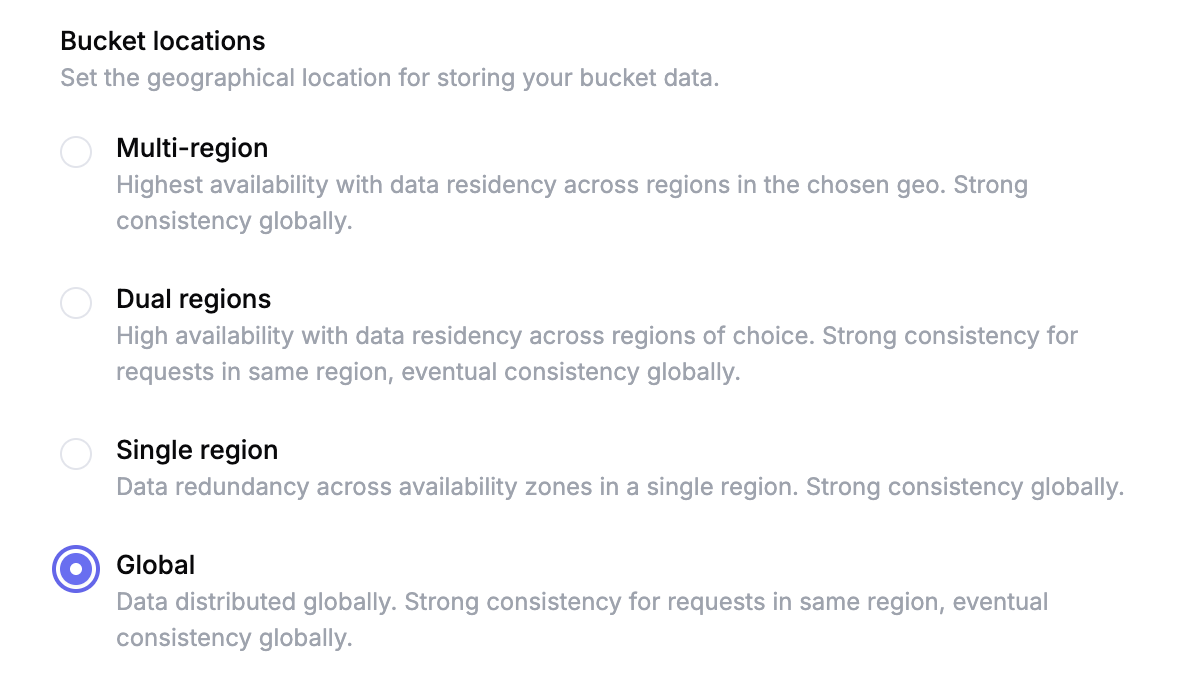Click the "Bucket locations" heading
This screenshot has height=698, width=1192.
pos(163,41)
